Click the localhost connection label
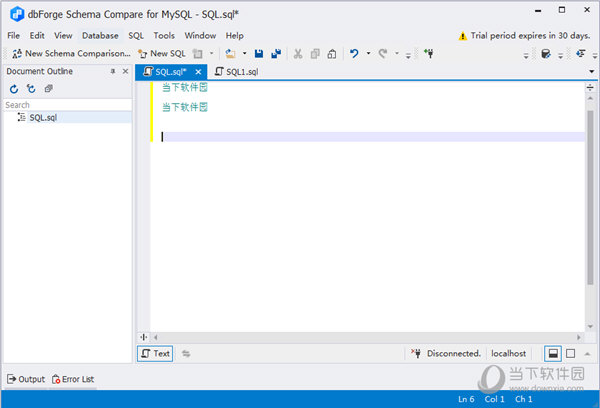The height and width of the screenshot is (408, 600). [508, 354]
